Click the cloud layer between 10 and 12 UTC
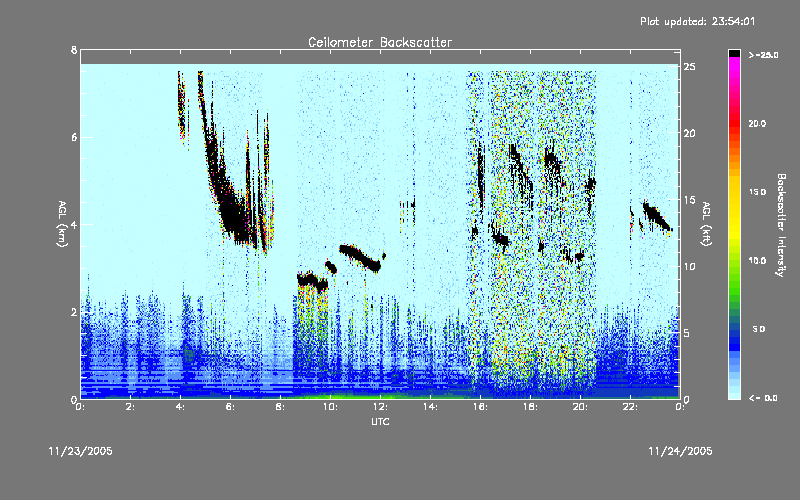The height and width of the screenshot is (500, 800). tap(360, 258)
